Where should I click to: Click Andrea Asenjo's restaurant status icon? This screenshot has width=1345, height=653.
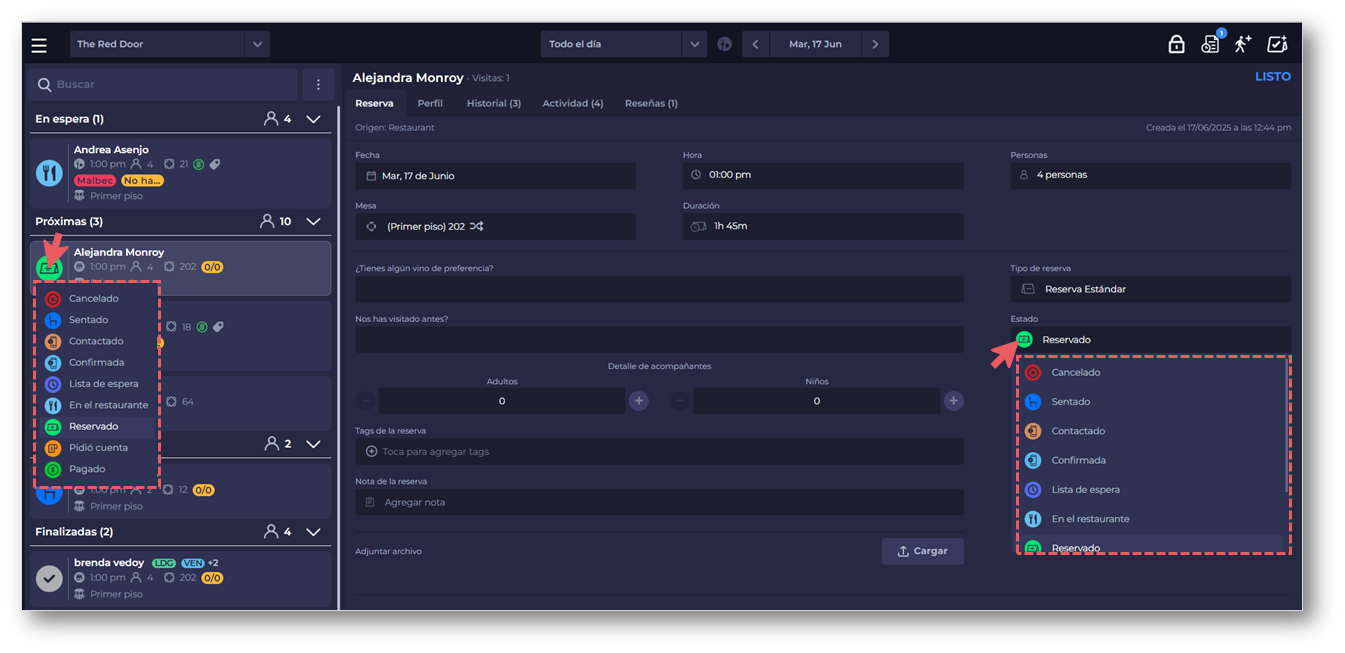coord(49,172)
